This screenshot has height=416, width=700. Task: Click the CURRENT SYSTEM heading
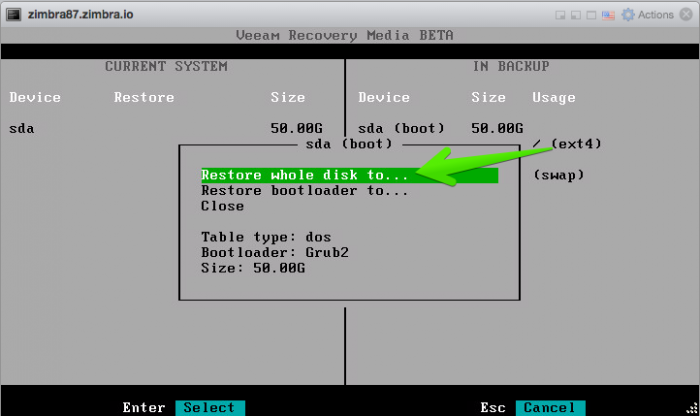point(166,67)
